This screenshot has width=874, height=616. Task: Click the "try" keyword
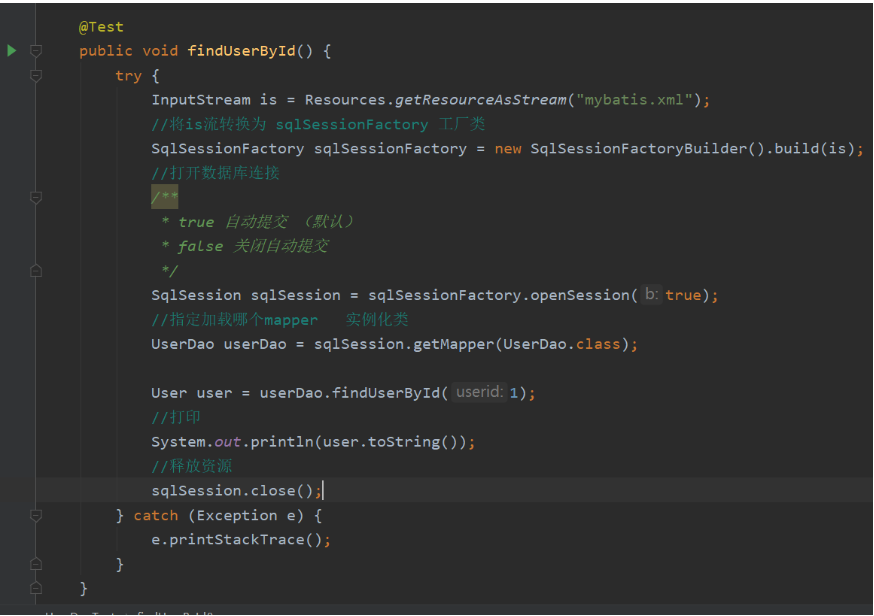pyautogui.click(x=128, y=76)
